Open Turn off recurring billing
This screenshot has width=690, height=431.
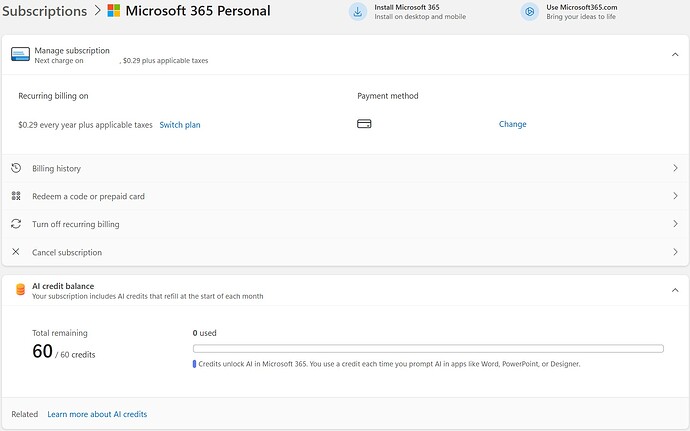tap(76, 224)
